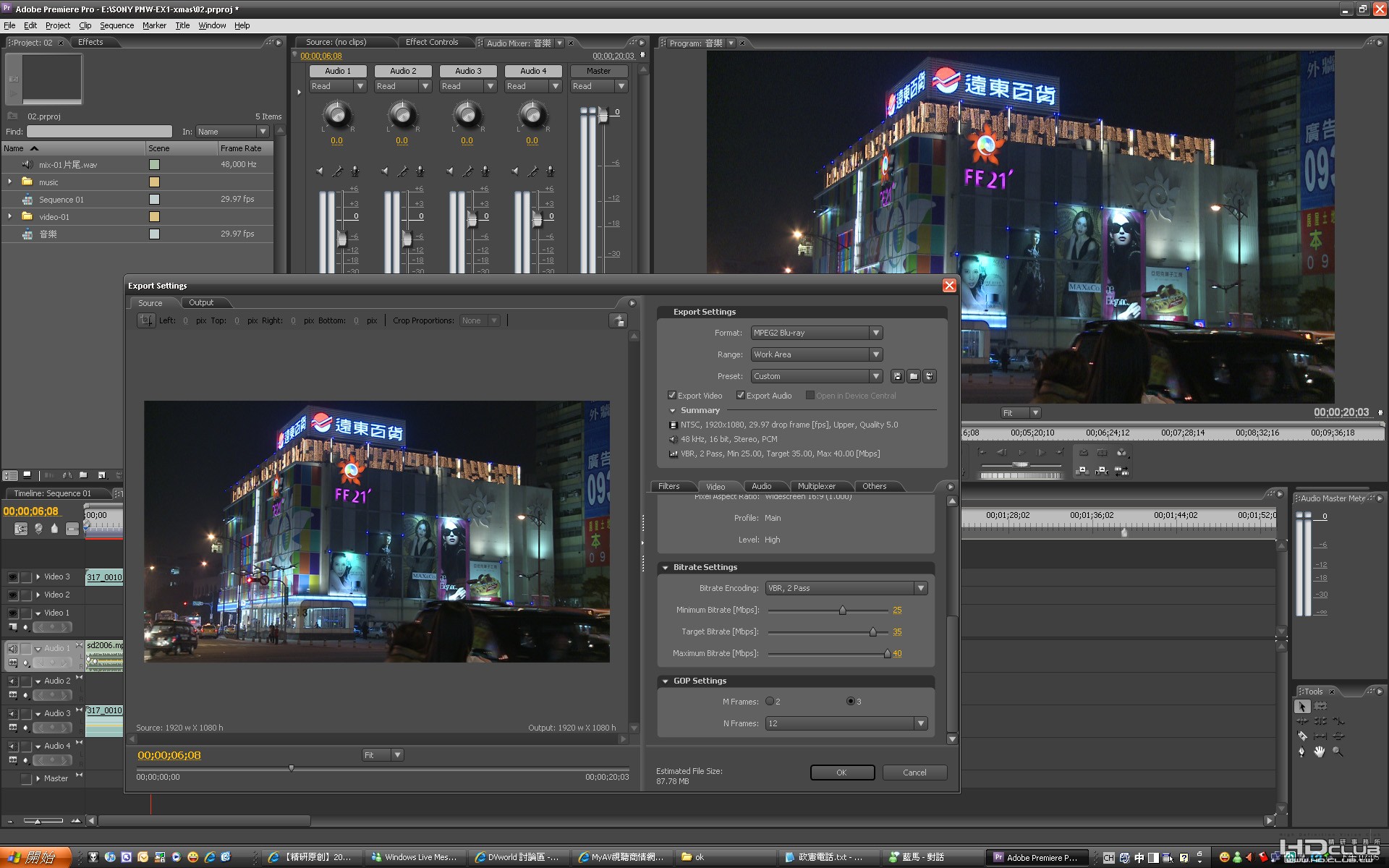The width and height of the screenshot is (1389, 868).
Task: Click the Save Preset floppy icon
Action: 897,376
